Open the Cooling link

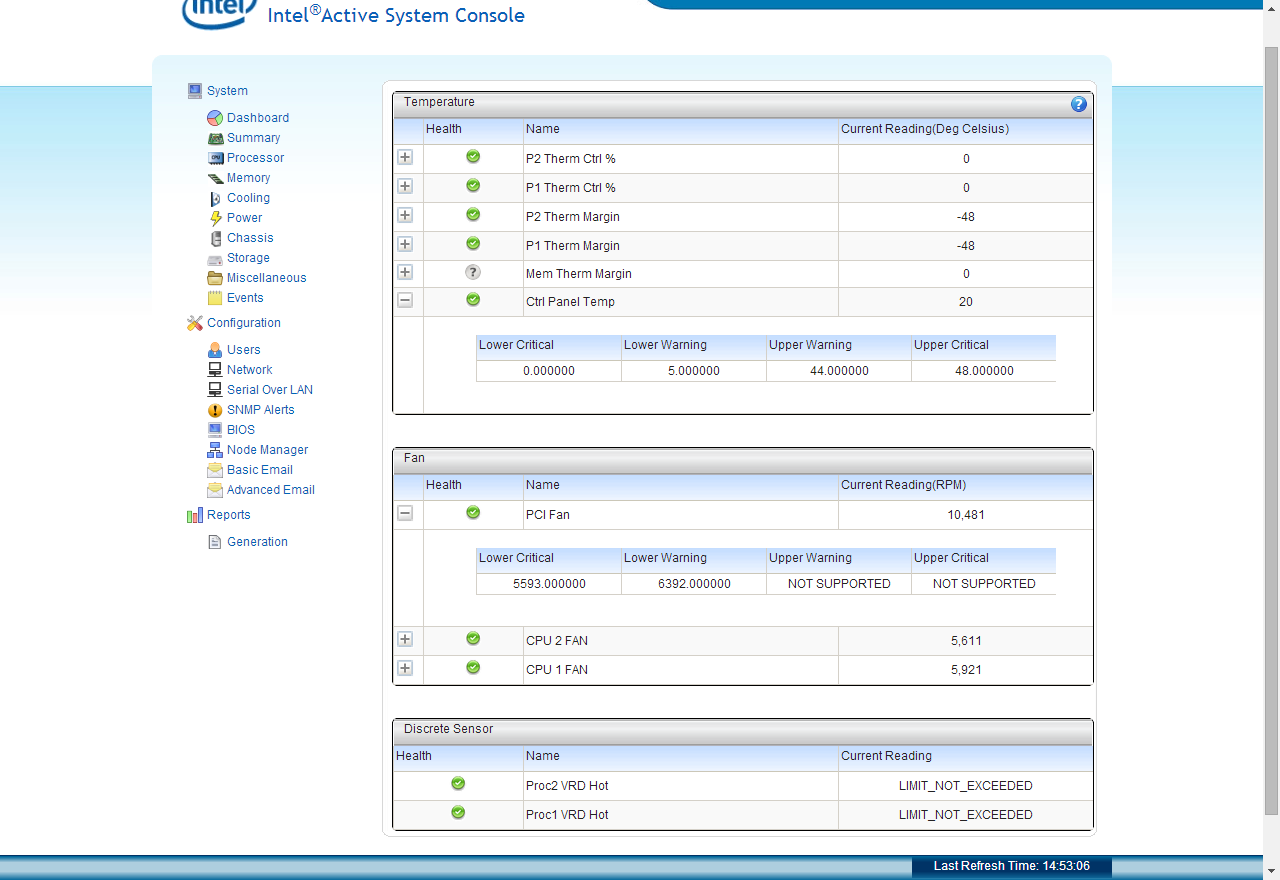pyautogui.click(x=248, y=198)
